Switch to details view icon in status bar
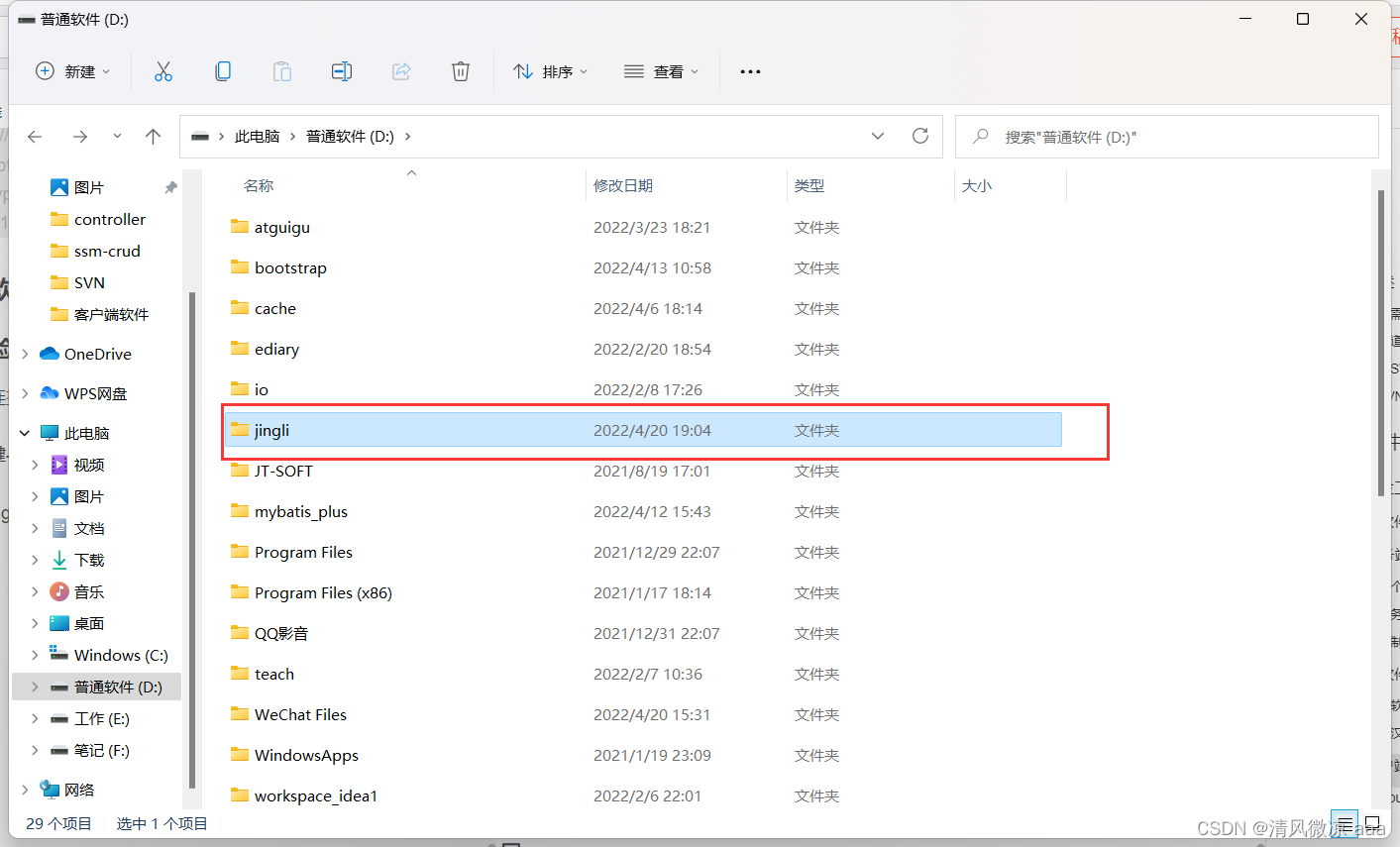This screenshot has height=847, width=1400. pos(1345,823)
